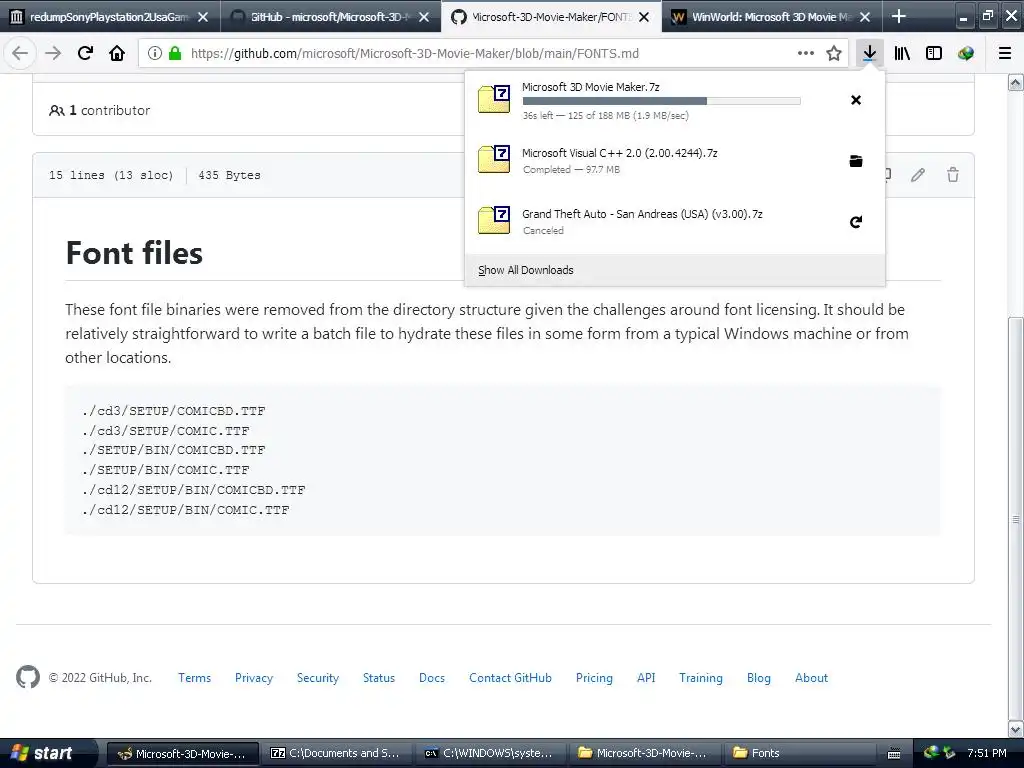This screenshot has width=1024, height=768.
Task: Open the Terms footer link
Action: 195,678
